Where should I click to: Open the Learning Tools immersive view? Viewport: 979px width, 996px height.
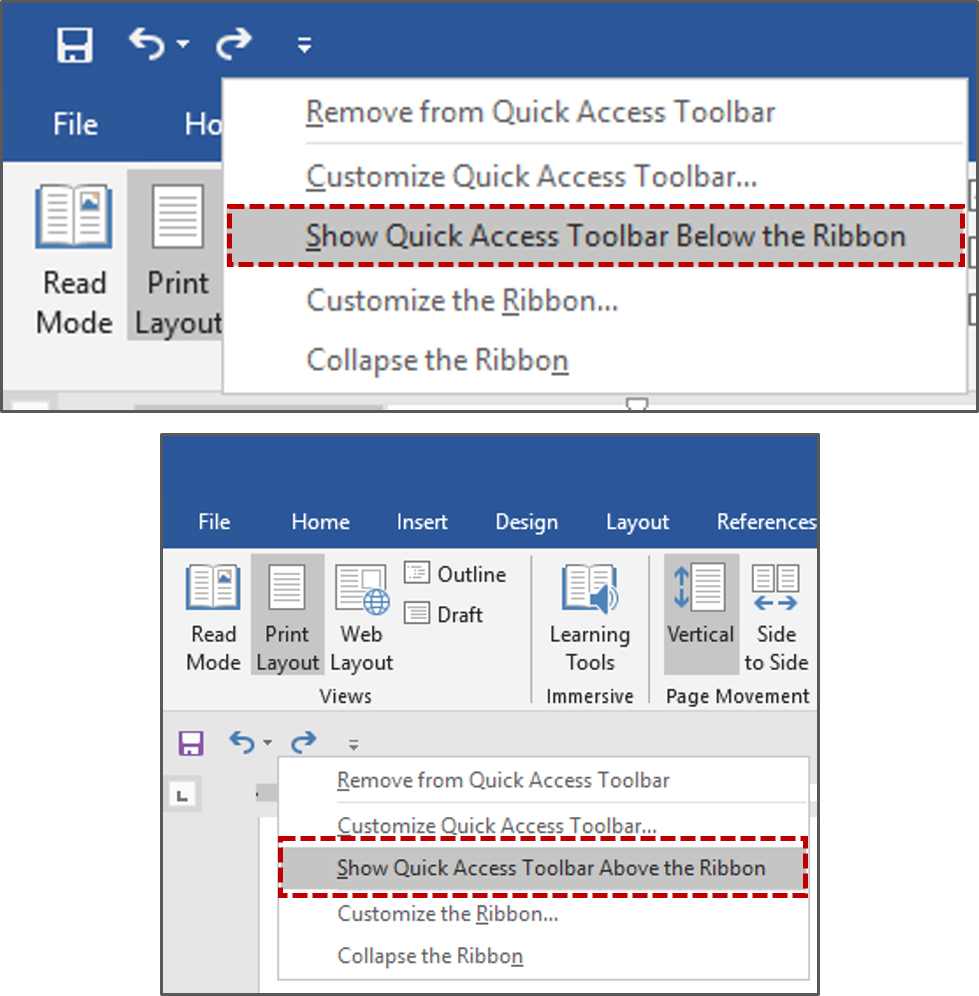[x=589, y=615]
